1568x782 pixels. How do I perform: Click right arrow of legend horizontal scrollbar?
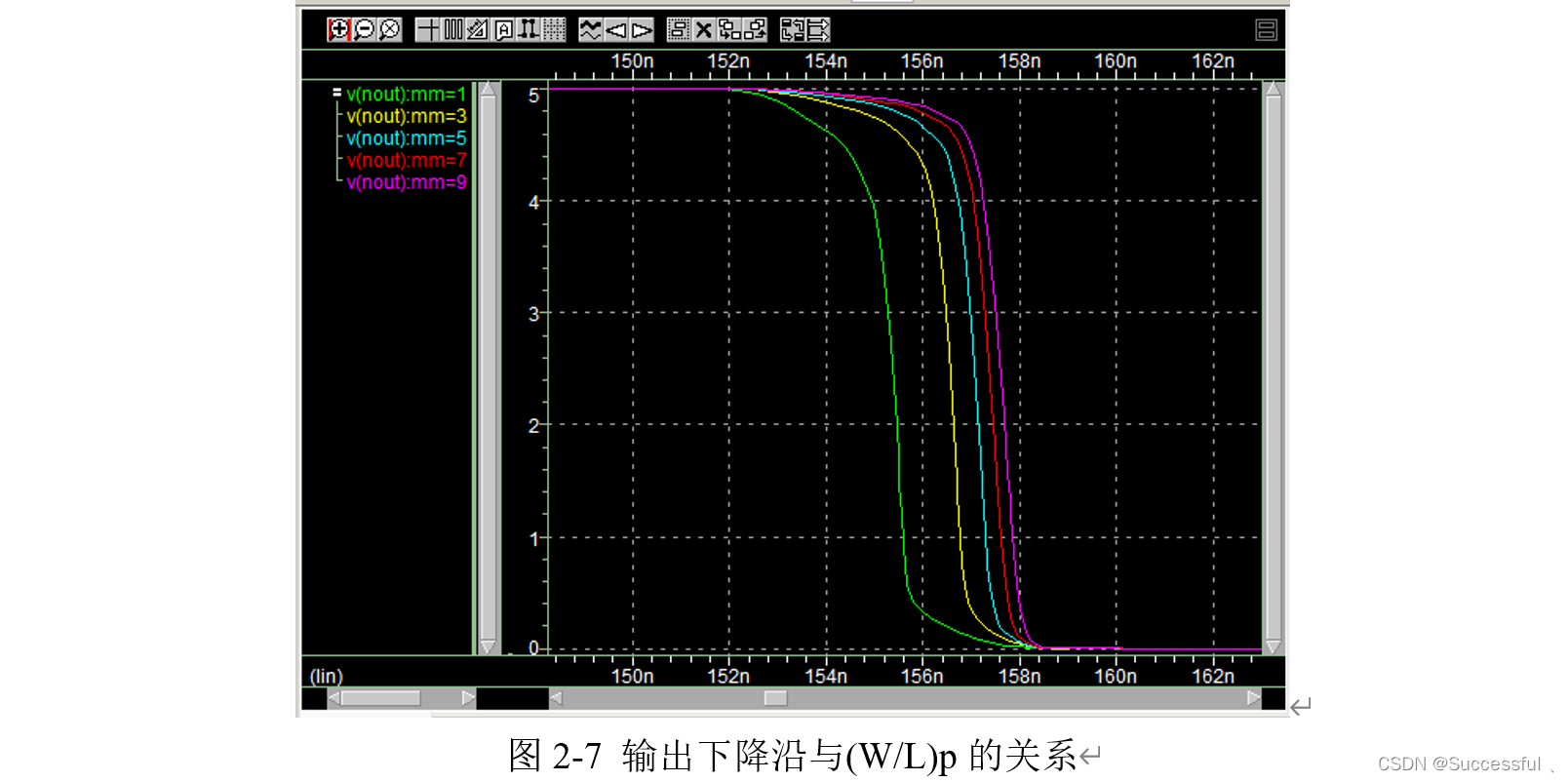click(468, 698)
